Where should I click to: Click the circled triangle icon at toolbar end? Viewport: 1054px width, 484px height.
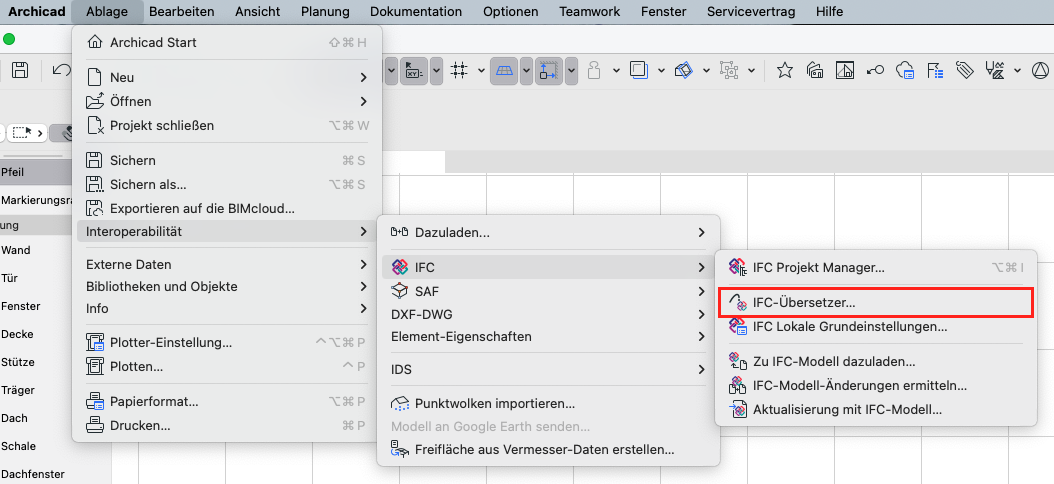point(1040,70)
